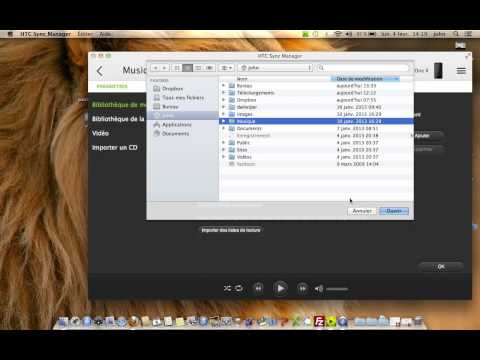Click Importer des listes de lecture button

click(231, 230)
